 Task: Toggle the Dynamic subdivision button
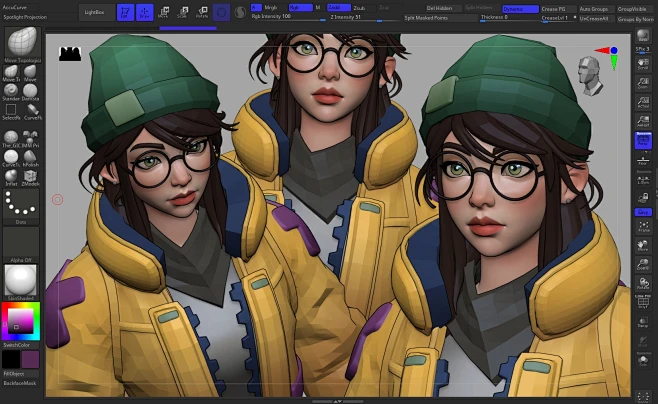tap(520, 9)
